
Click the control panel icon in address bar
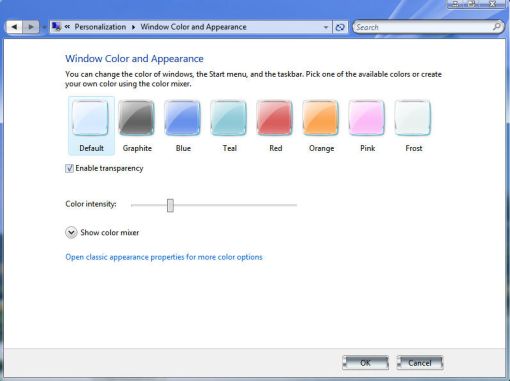tap(57, 27)
